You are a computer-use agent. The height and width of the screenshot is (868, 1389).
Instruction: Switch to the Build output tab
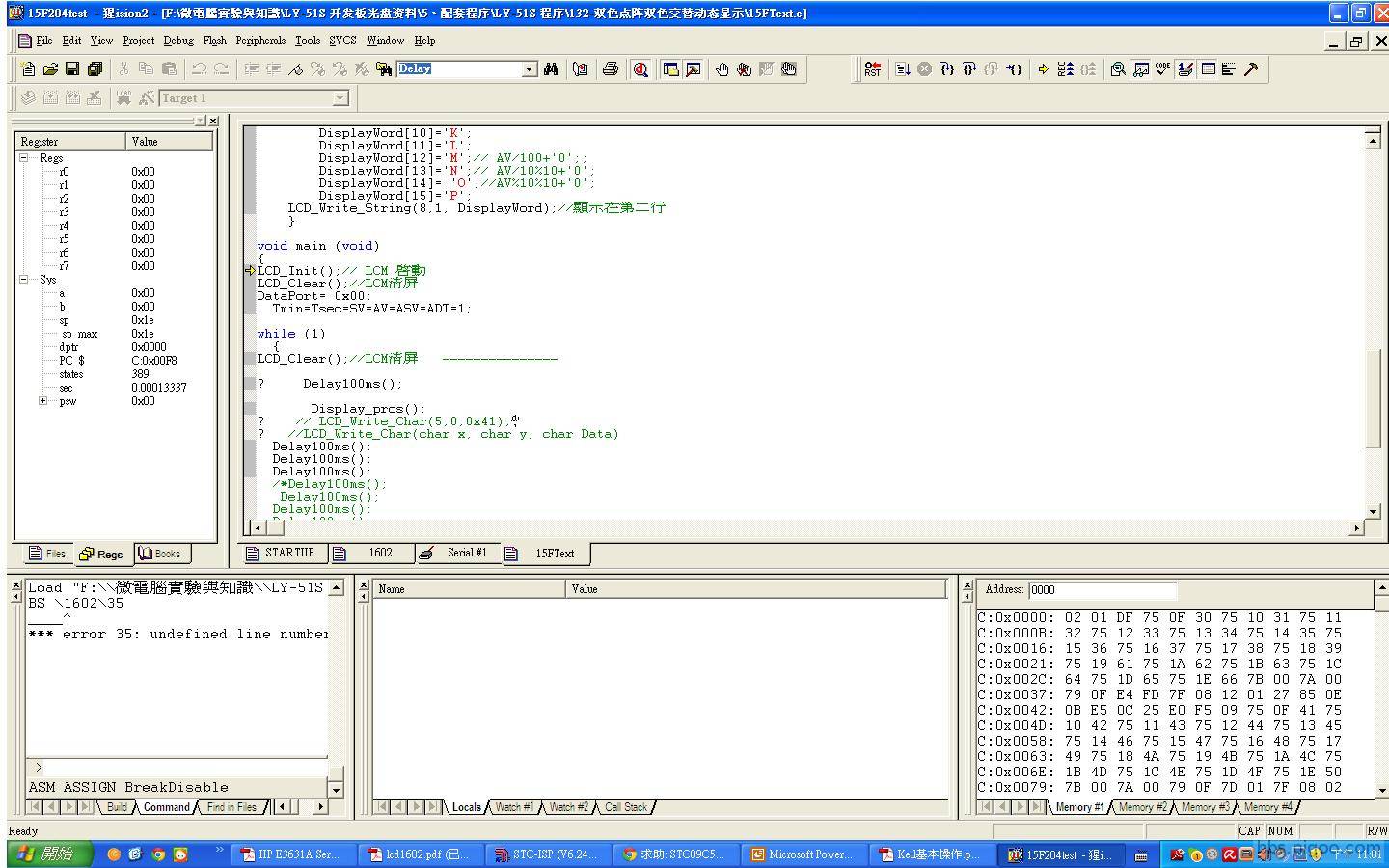pos(117,807)
